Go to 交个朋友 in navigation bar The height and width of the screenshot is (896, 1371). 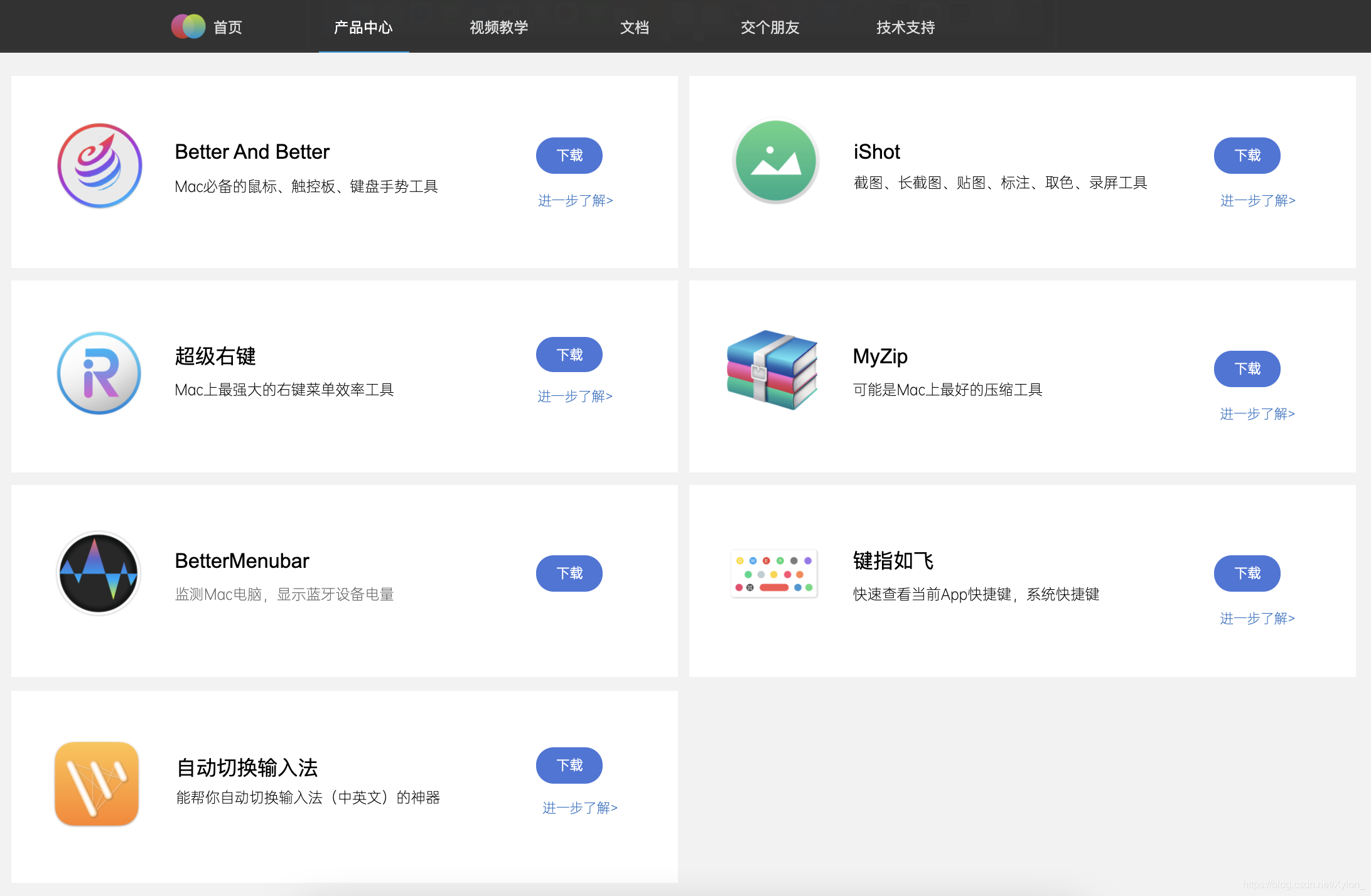770,28
